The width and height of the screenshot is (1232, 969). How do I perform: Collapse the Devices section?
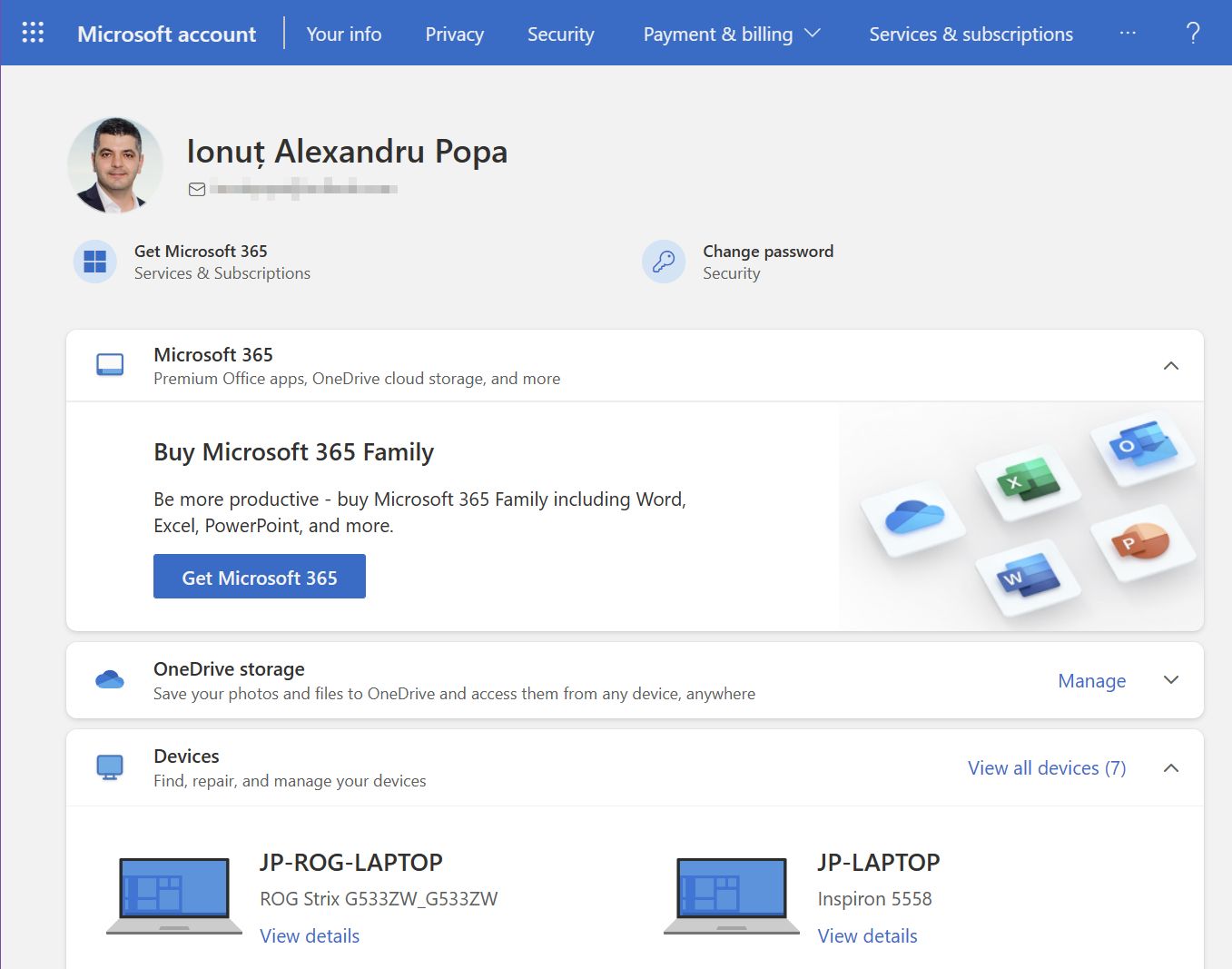click(1171, 768)
